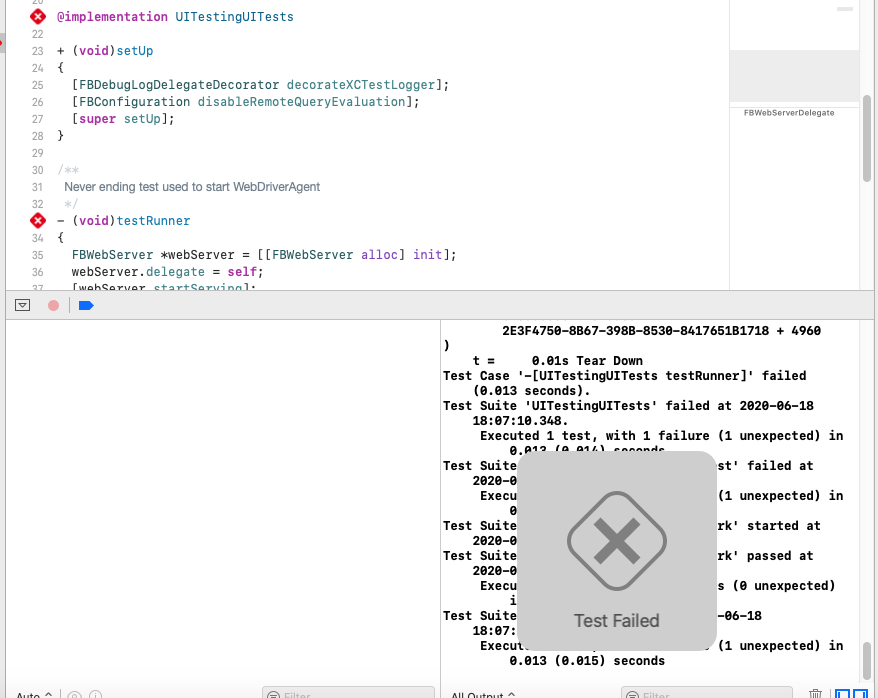The width and height of the screenshot is (878, 698).
Task: Click disableRemoteQueryEvaluation in the code
Action: (x=302, y=102)
